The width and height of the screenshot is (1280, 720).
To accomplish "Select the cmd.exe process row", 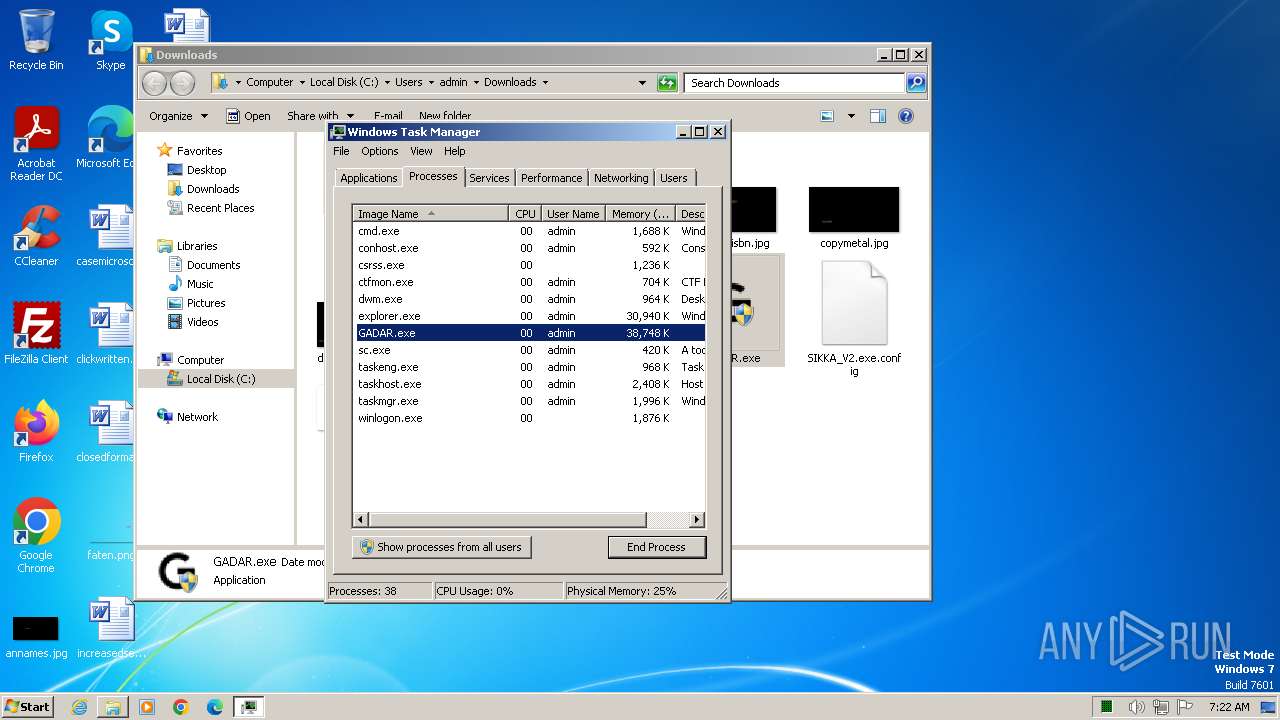I will click(531, 231).
